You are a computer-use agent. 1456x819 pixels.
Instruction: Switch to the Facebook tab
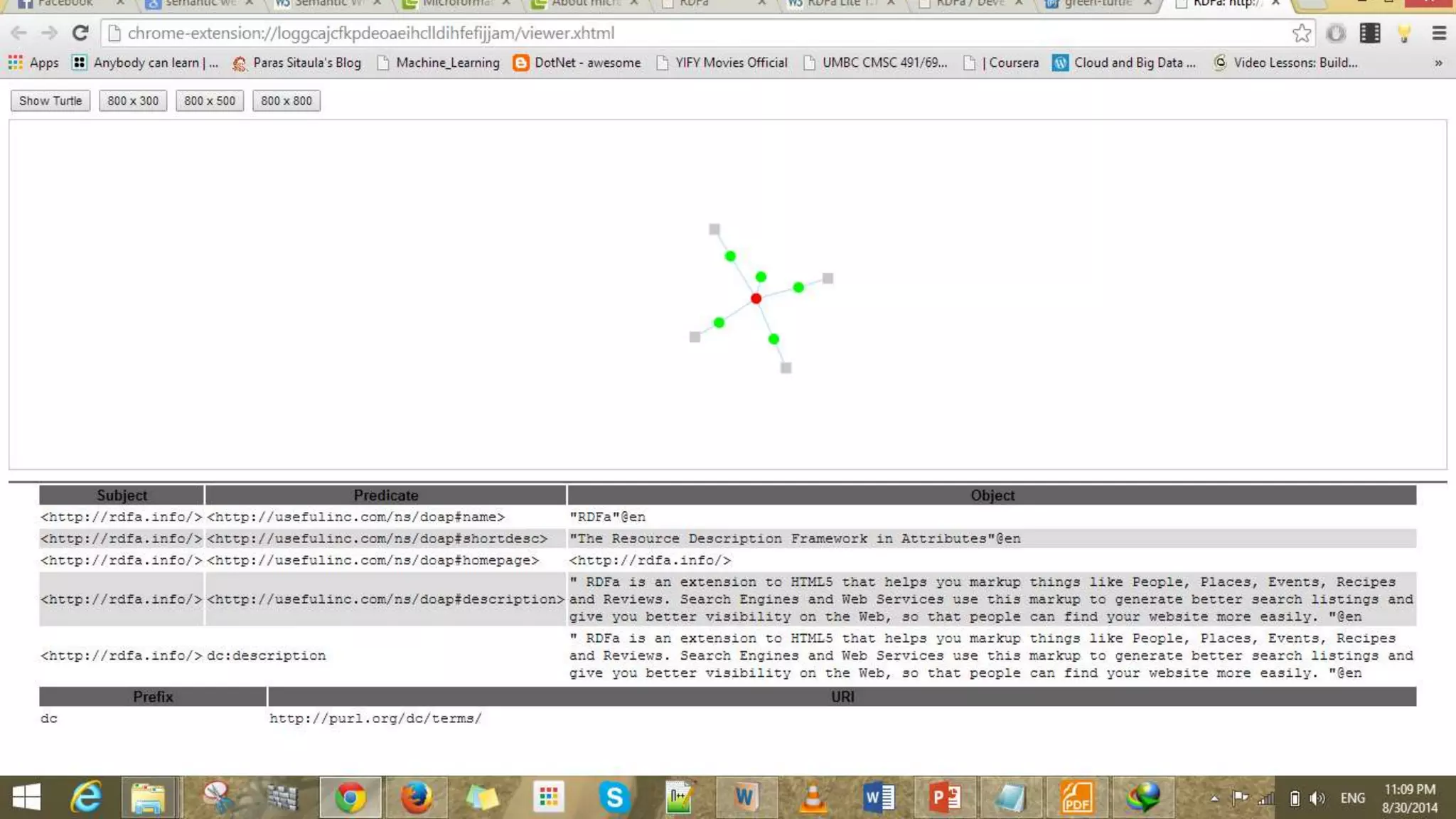[x=64, y=4]
